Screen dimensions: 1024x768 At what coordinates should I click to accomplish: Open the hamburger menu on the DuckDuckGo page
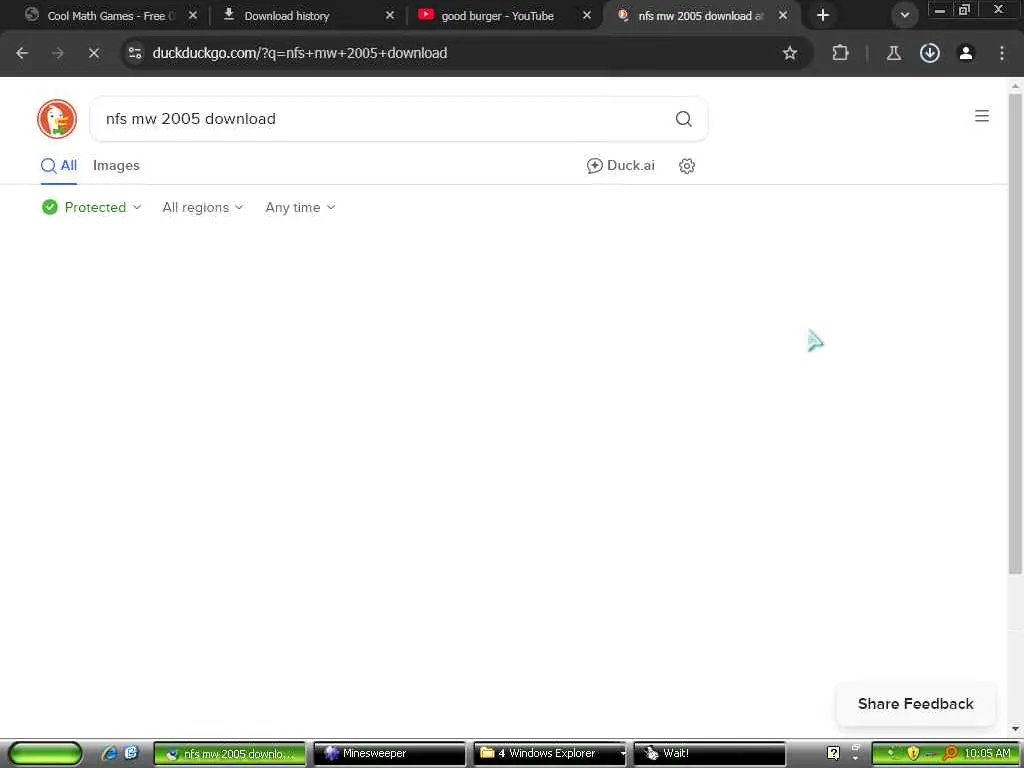click(982, 116)
